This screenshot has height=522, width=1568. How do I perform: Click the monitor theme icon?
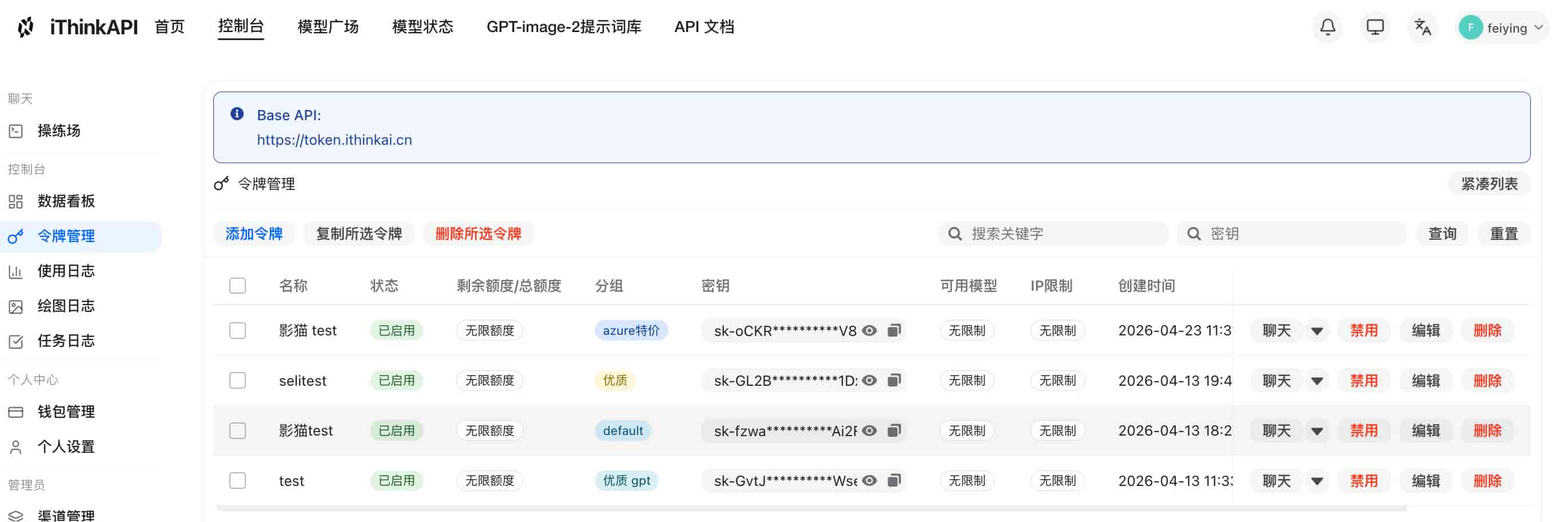(1375, 27)
